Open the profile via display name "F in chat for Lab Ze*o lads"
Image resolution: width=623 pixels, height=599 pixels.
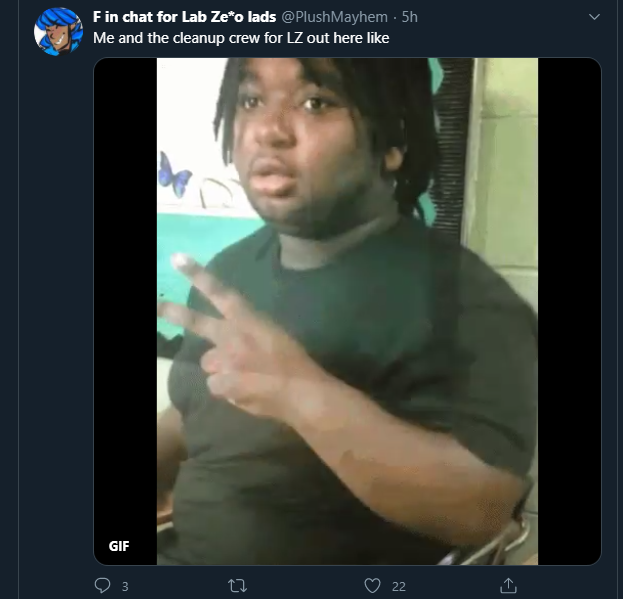click(x=184, y=17)
